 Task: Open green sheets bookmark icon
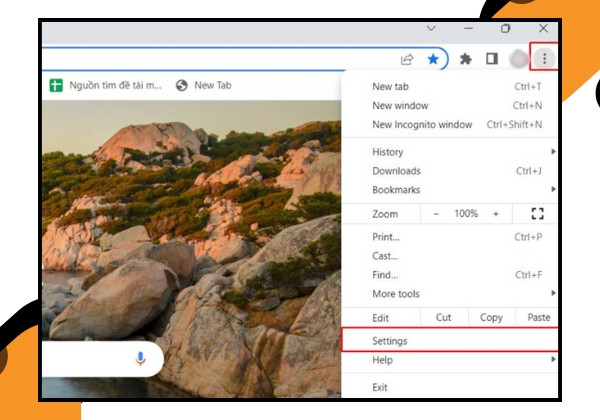pos(56,85)
